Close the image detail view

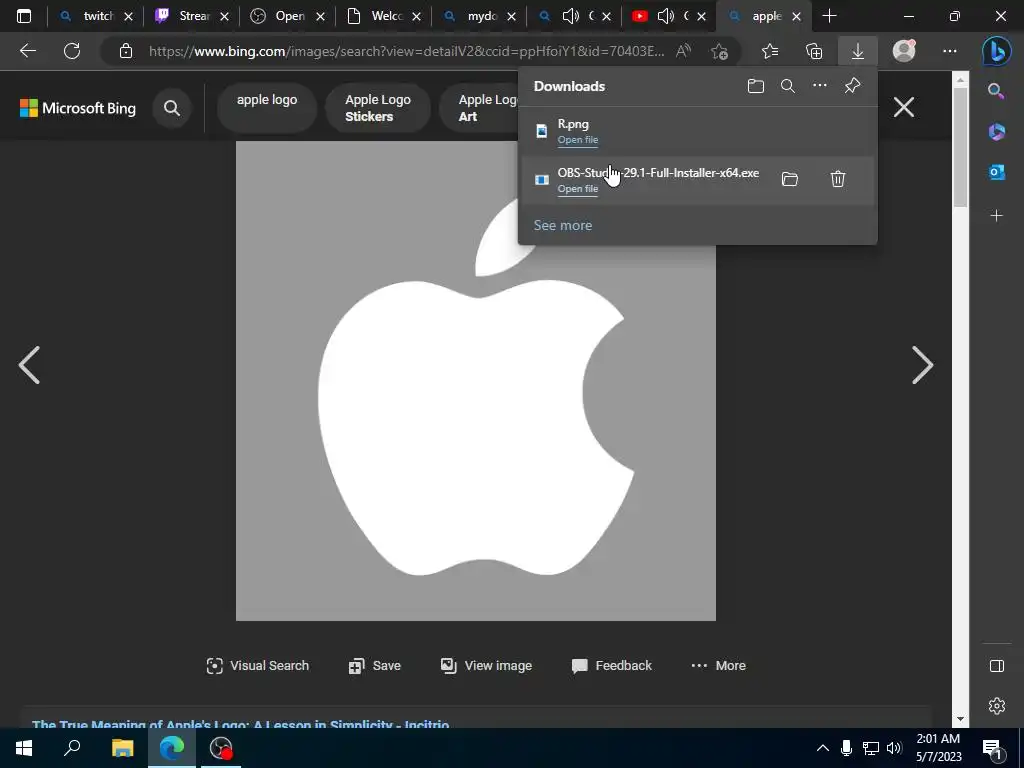click(904, 107)
